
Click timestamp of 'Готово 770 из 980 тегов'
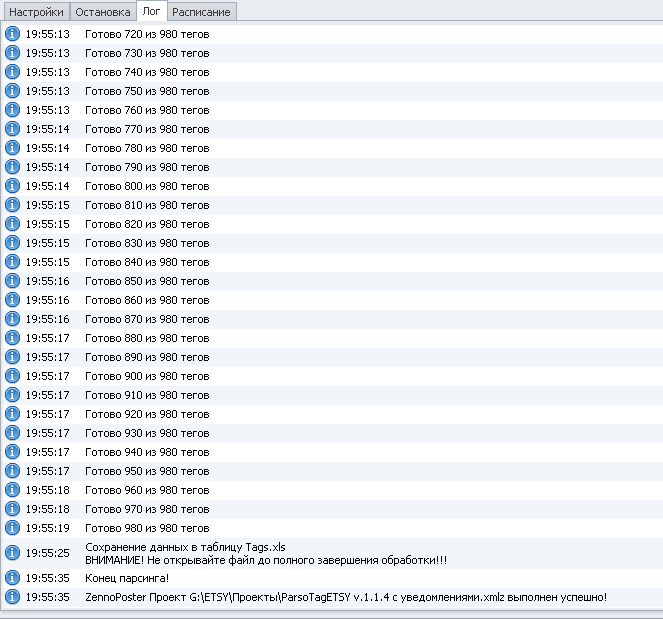(47, 129)
